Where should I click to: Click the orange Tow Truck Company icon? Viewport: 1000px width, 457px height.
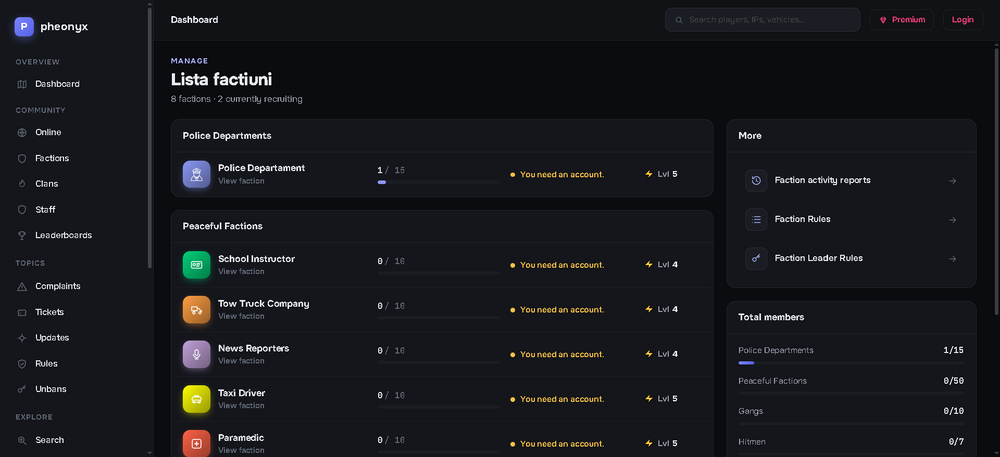(x=196, y=309)
